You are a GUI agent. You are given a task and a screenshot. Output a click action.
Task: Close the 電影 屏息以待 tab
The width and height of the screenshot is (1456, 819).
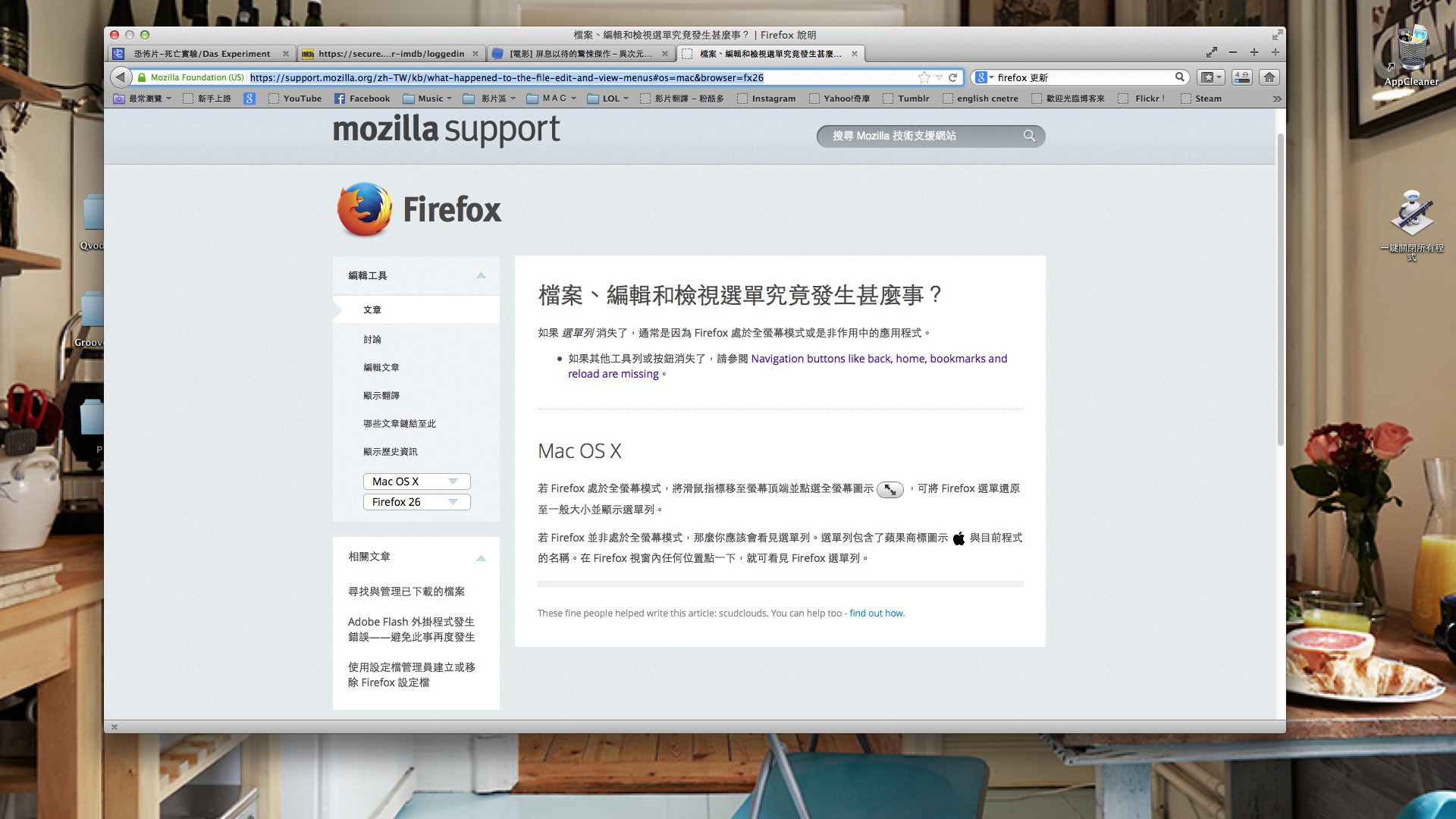click(x=665, y=54)
